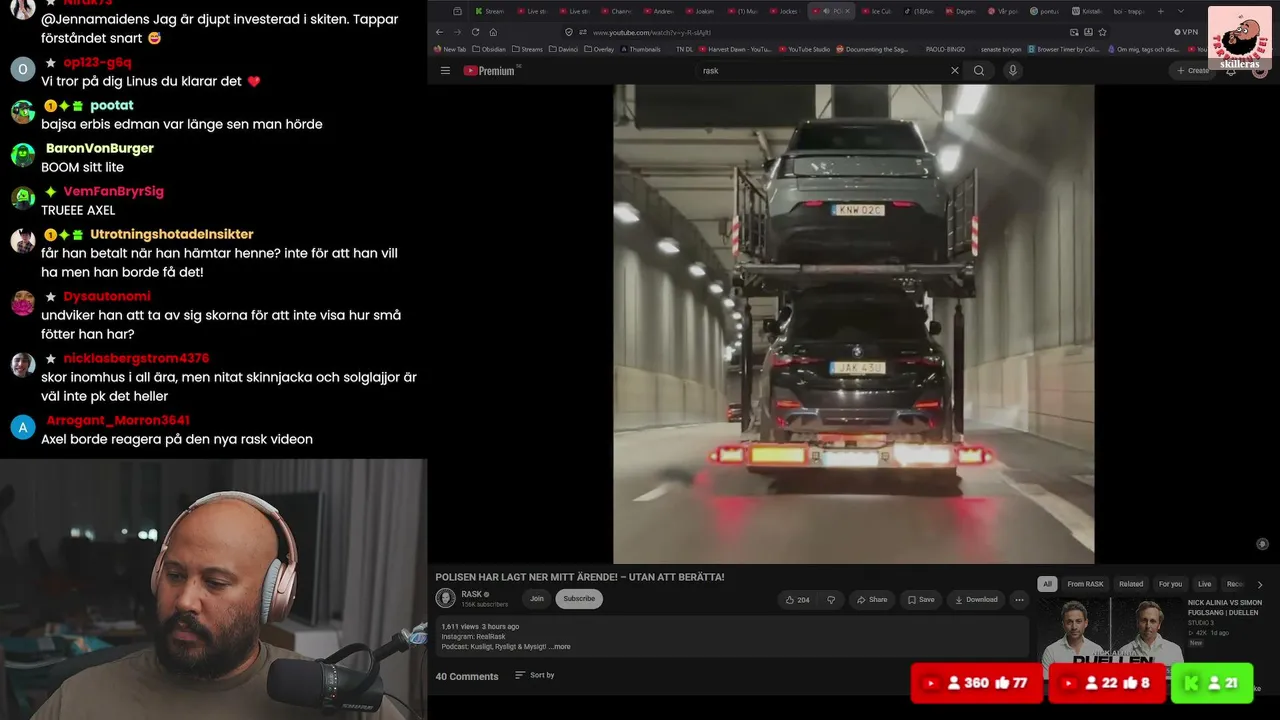1280x720 pixels.
Task: Open the Harvest Dawn bookmark
Action: (735, 49)
